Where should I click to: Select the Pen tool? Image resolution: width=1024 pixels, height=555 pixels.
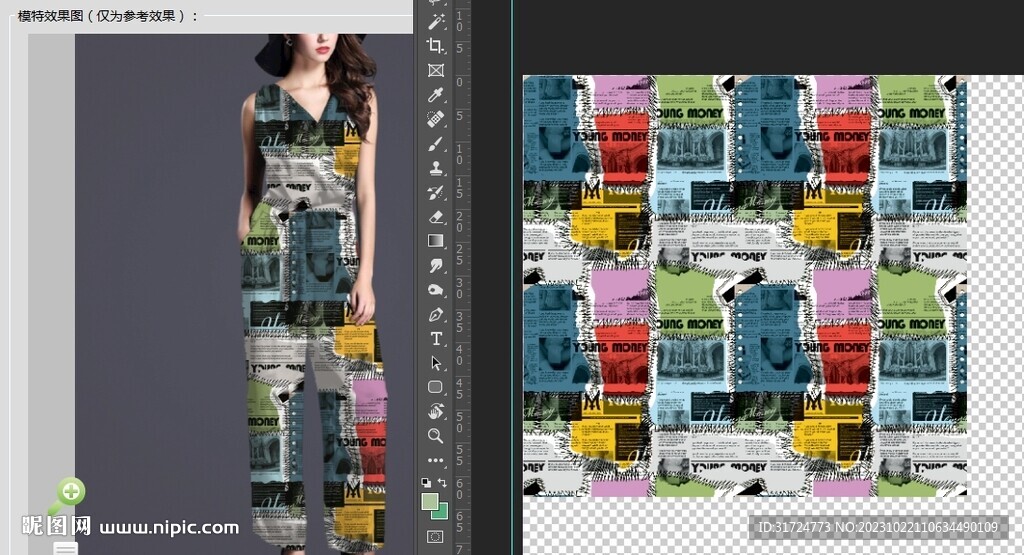click(436, 314)
